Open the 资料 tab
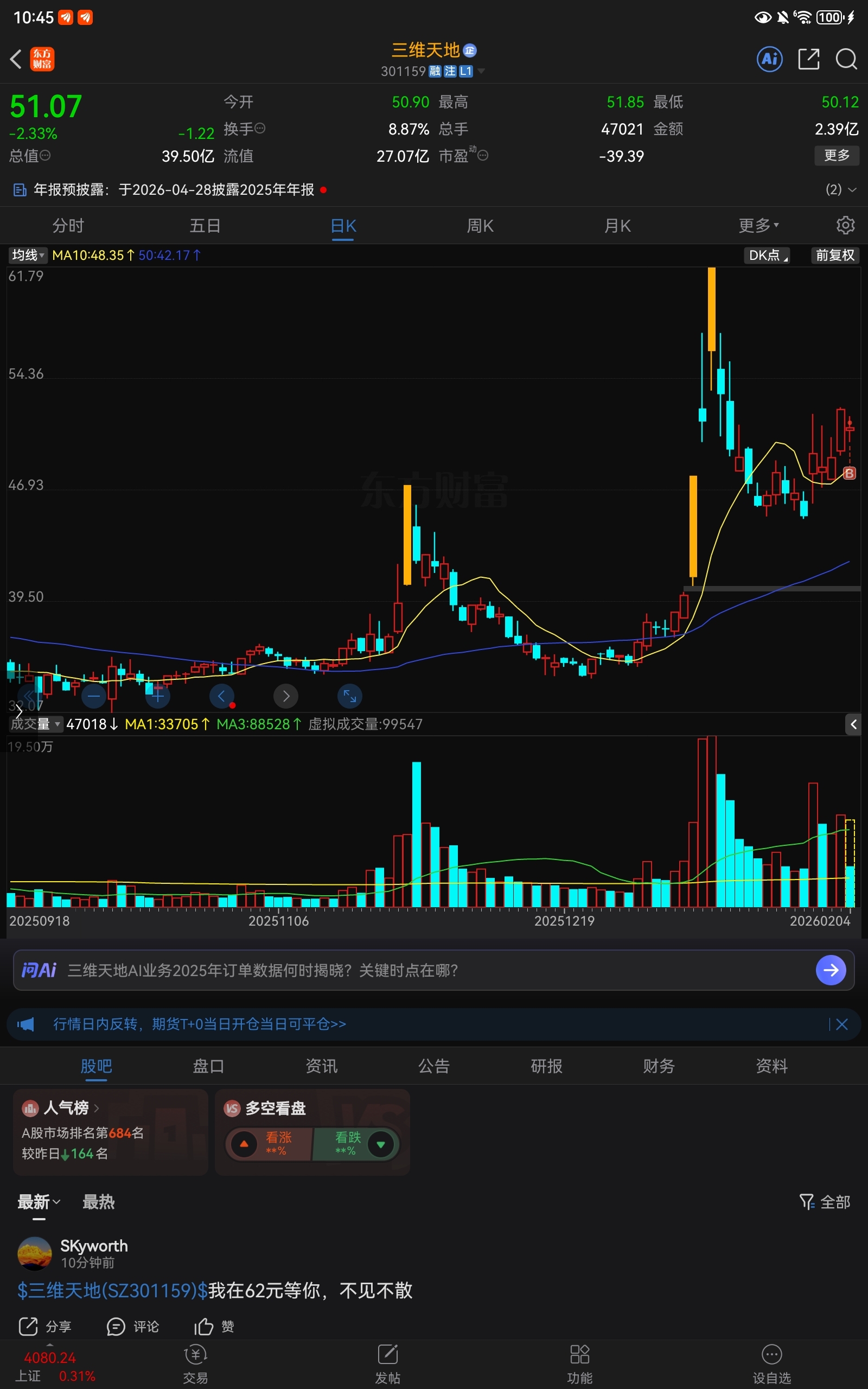 [771, 1066]
